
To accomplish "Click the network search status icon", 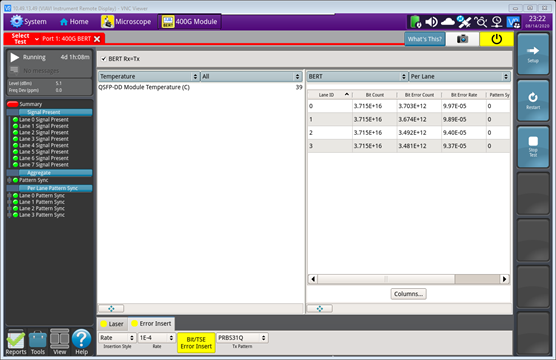I will click(481, 22).
